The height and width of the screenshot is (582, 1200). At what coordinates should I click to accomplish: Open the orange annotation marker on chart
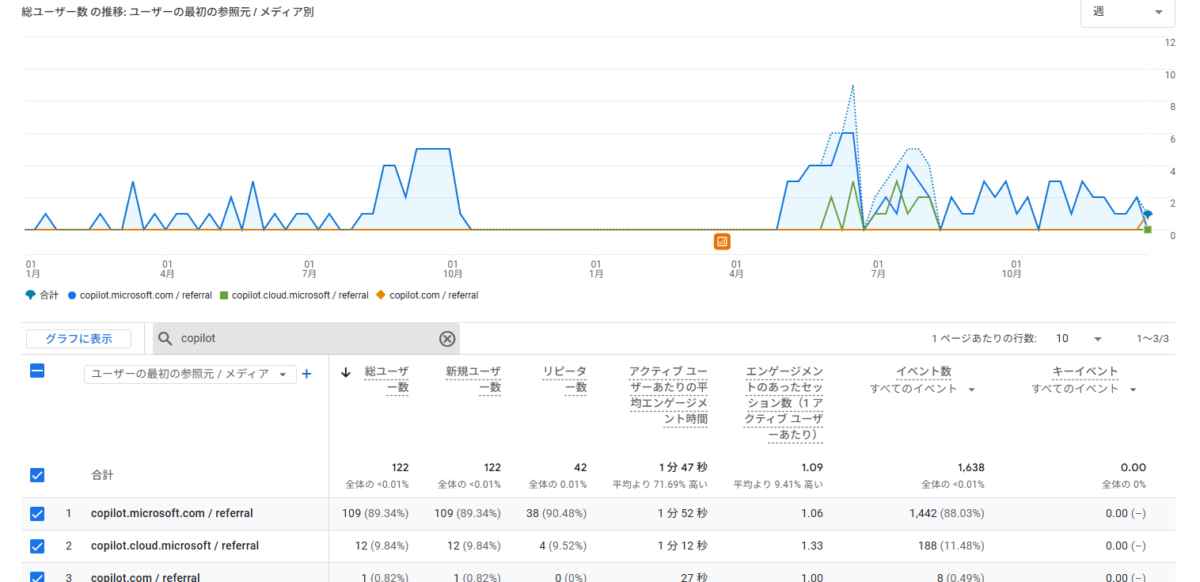722,241
